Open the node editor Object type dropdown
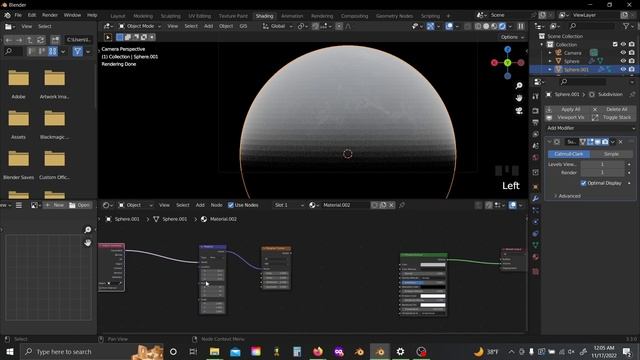 [x=136, y=205]
